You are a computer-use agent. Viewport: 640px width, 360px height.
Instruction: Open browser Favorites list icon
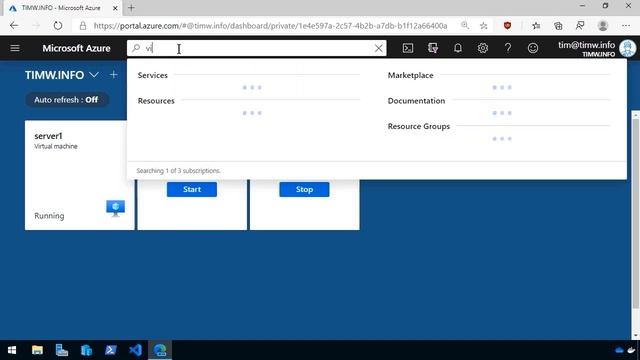pos(536,26)
